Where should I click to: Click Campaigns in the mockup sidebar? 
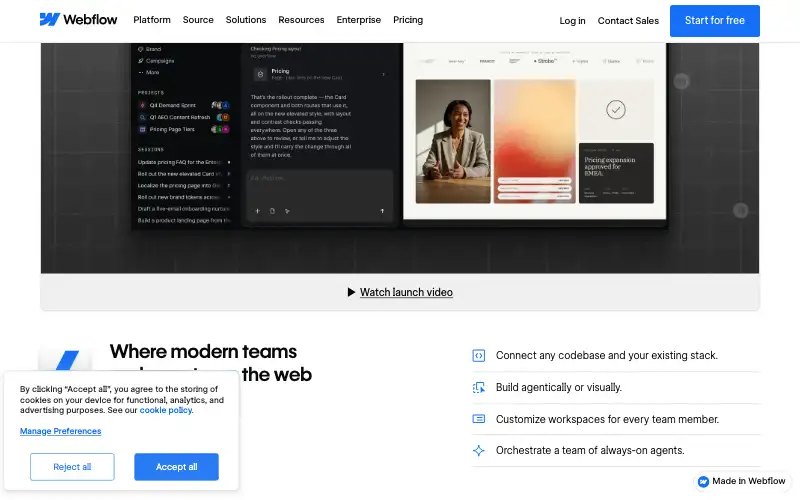(160, 61)
